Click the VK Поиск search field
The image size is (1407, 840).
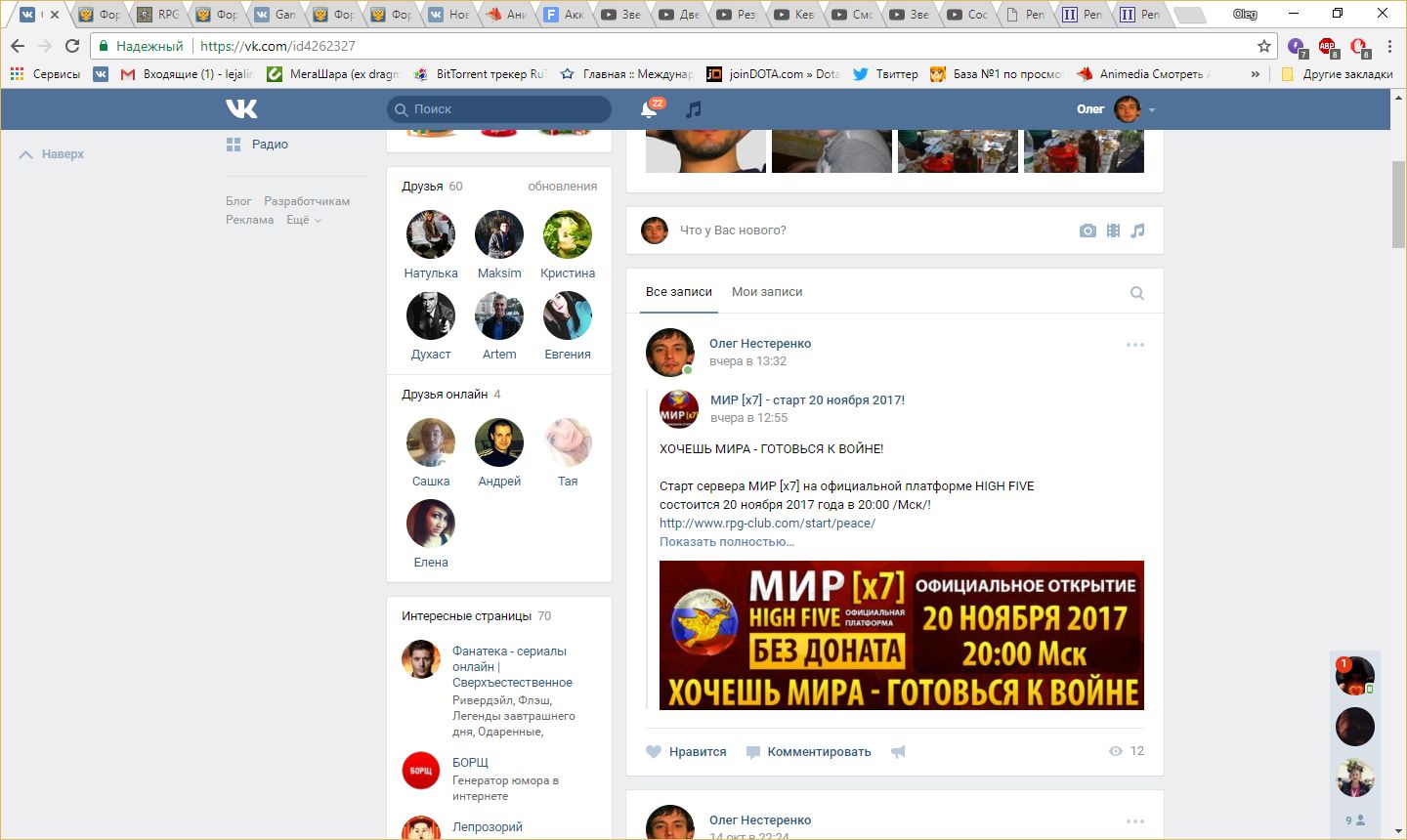click(x=499, y=109)
